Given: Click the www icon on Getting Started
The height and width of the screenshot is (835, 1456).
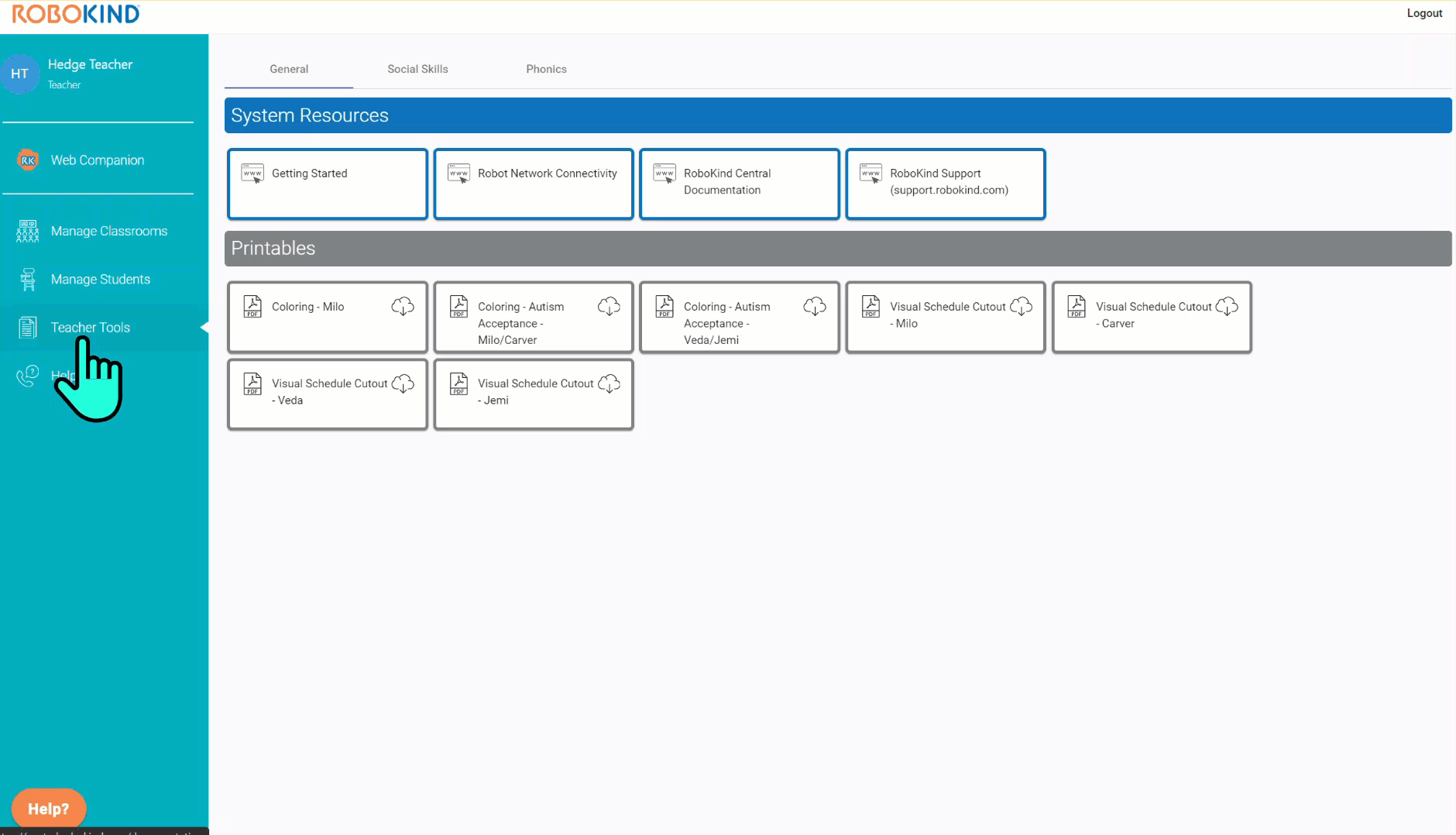Looking at the screenshot, I should click(x=252, y=174).
